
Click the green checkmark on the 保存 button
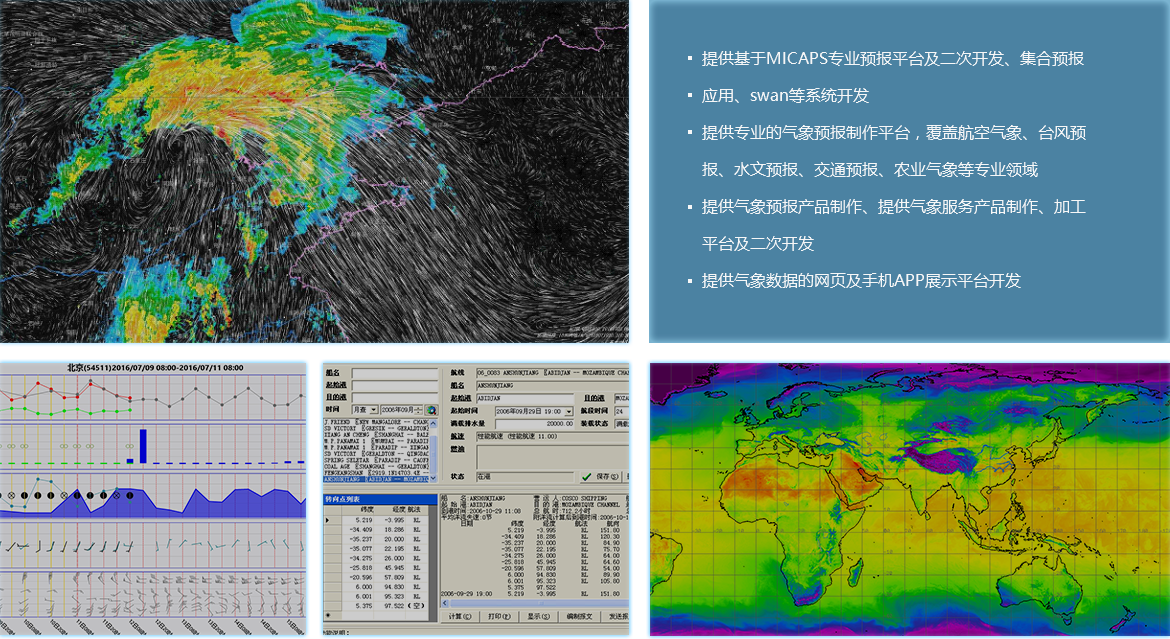[586, 476]
